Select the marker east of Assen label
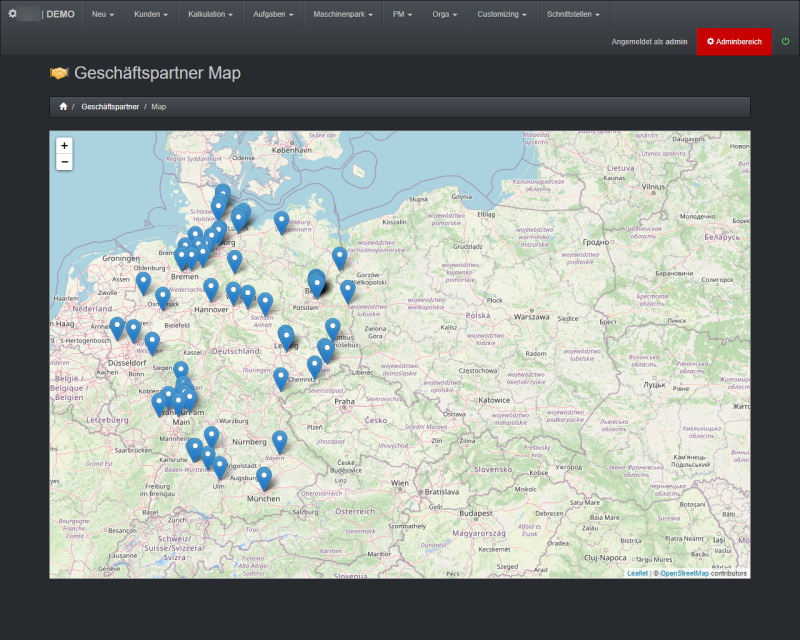 tap(143, 283)
